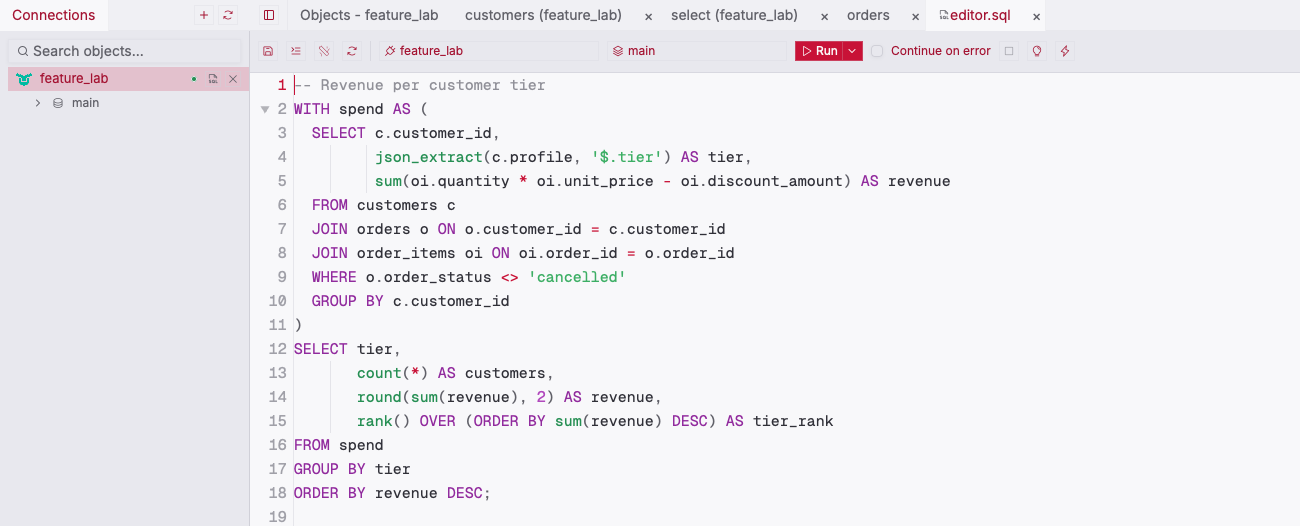Run the SQL query
1300x526 pixels.
tap(819, 51)
